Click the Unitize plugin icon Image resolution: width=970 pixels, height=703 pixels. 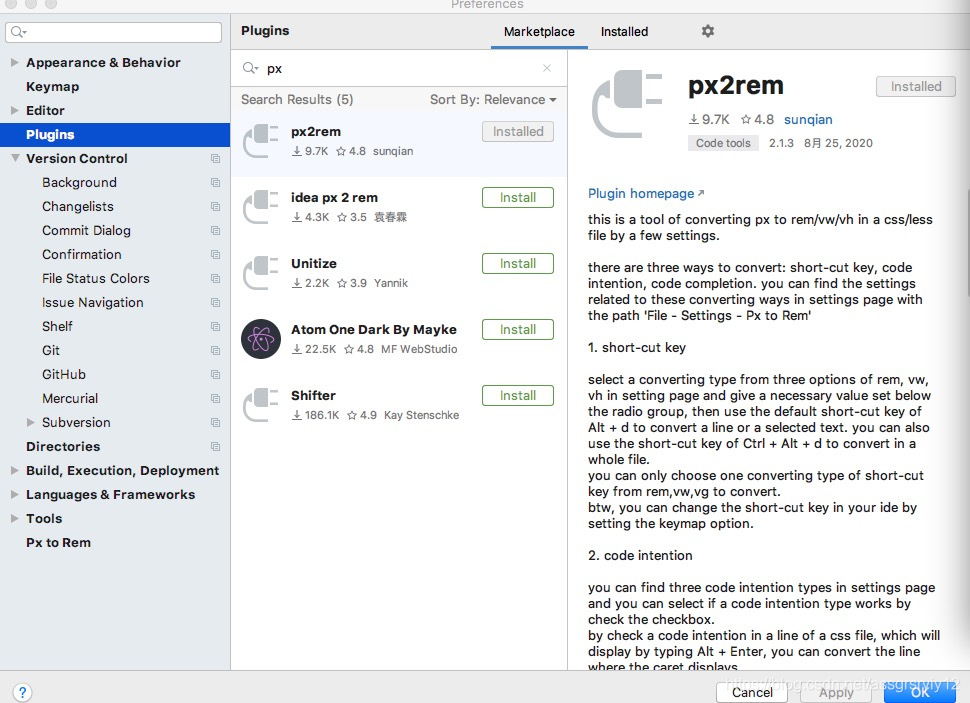point(260,273)
